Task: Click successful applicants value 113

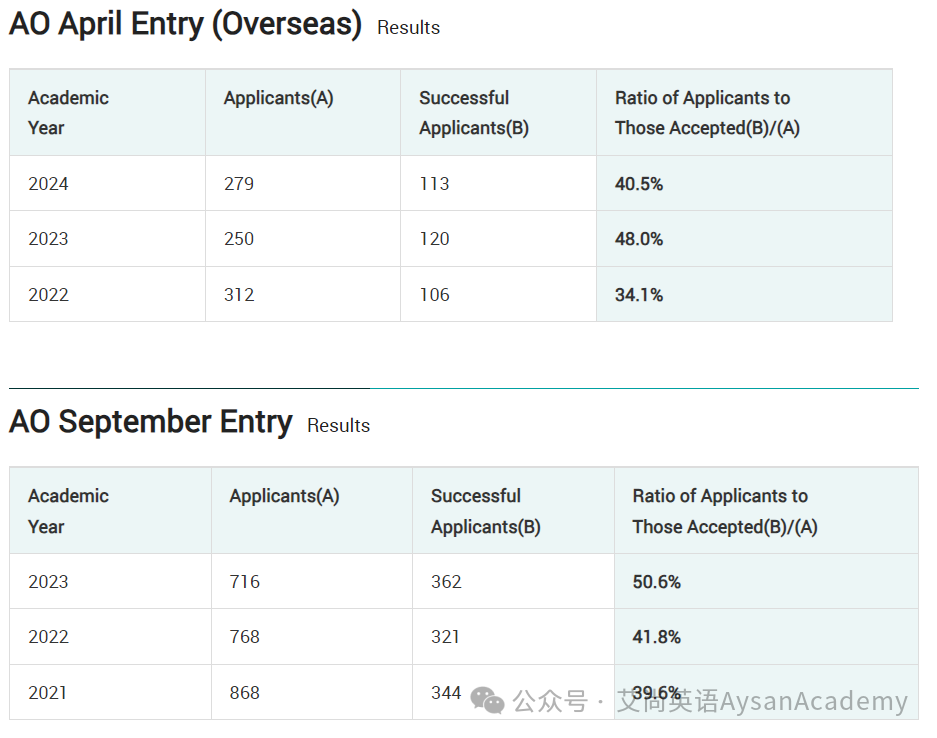Action: tap(434, 183)
